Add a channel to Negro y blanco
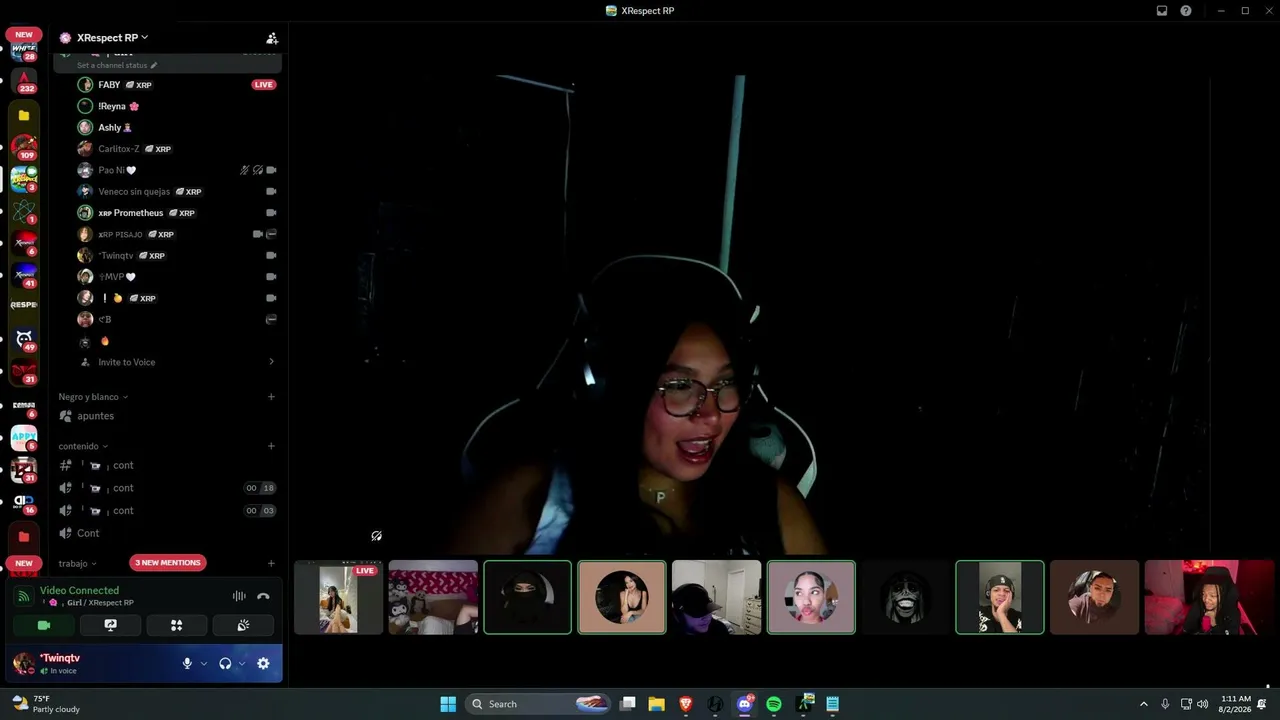This screenshot has width=1280, height=720. [x=271, y=397]
